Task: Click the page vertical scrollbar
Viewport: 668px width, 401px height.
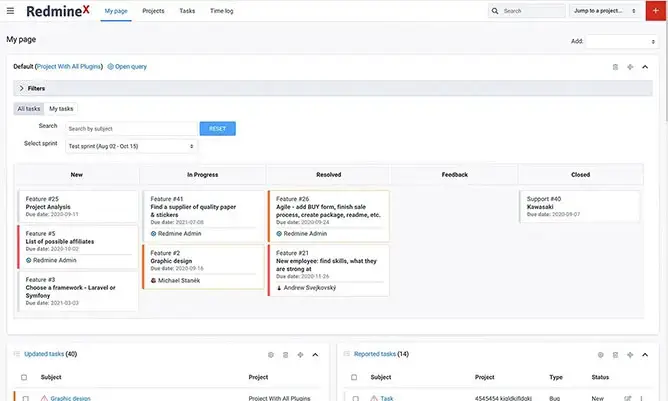Action: tap(666, 60)
